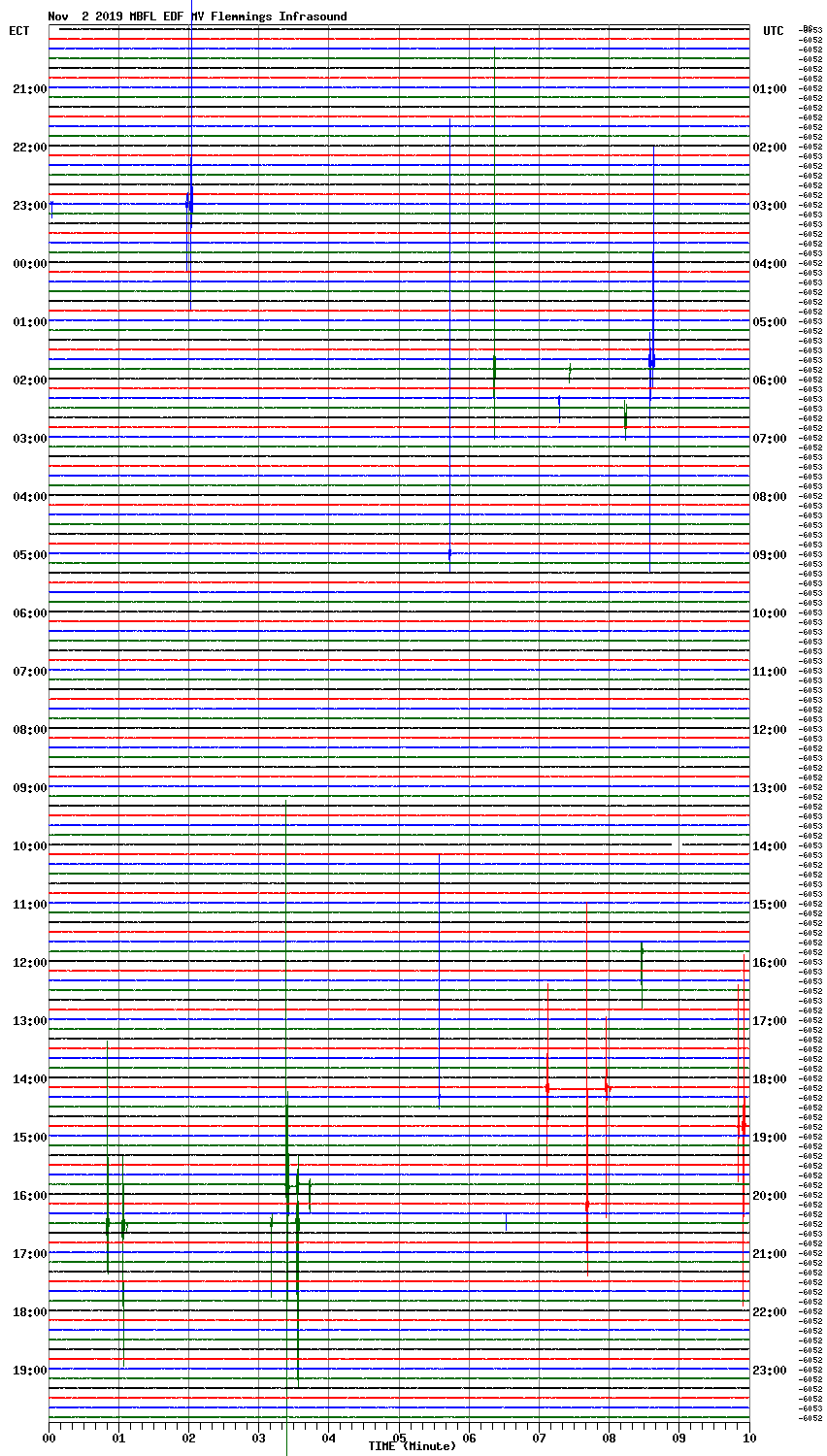This screenshot has width=827, height=1456.
Task: Pick the 18:00 UTC time label
Action: (x=770, y=1079)
